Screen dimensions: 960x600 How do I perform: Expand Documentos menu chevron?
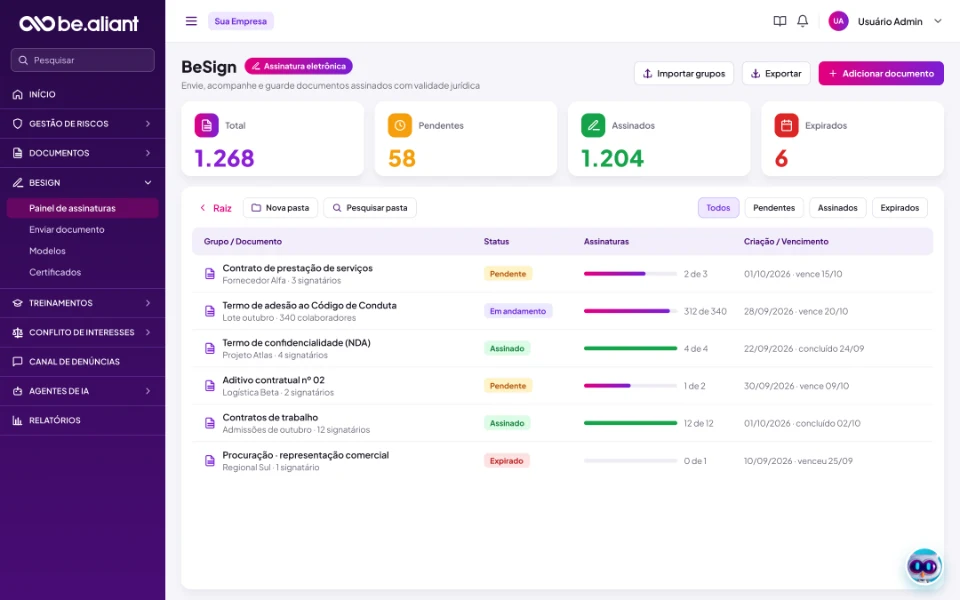(148, 153)
